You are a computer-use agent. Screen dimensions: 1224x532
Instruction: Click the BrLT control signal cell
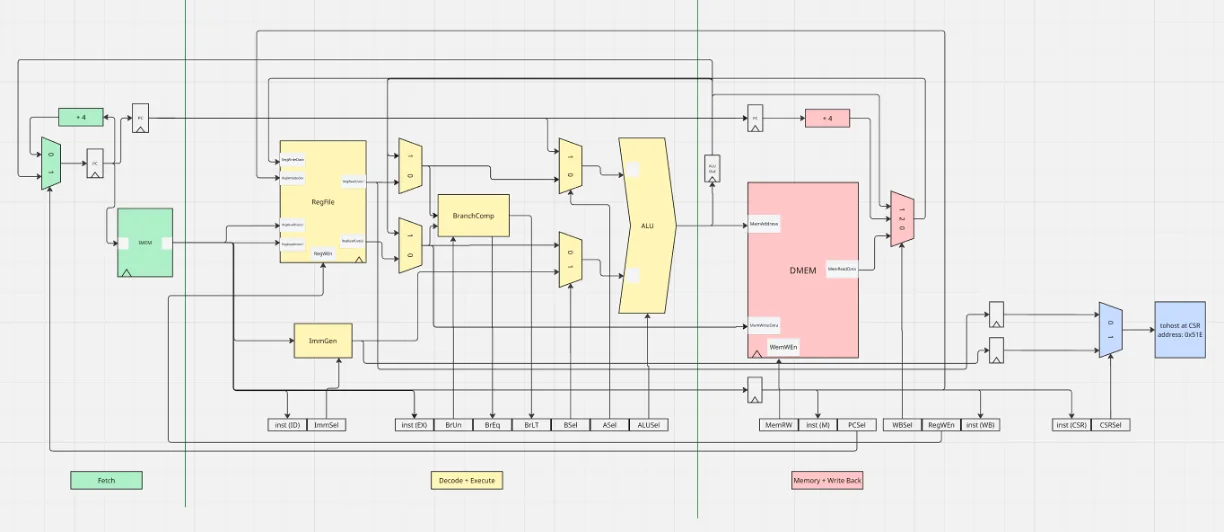click(x=531, y=425)
